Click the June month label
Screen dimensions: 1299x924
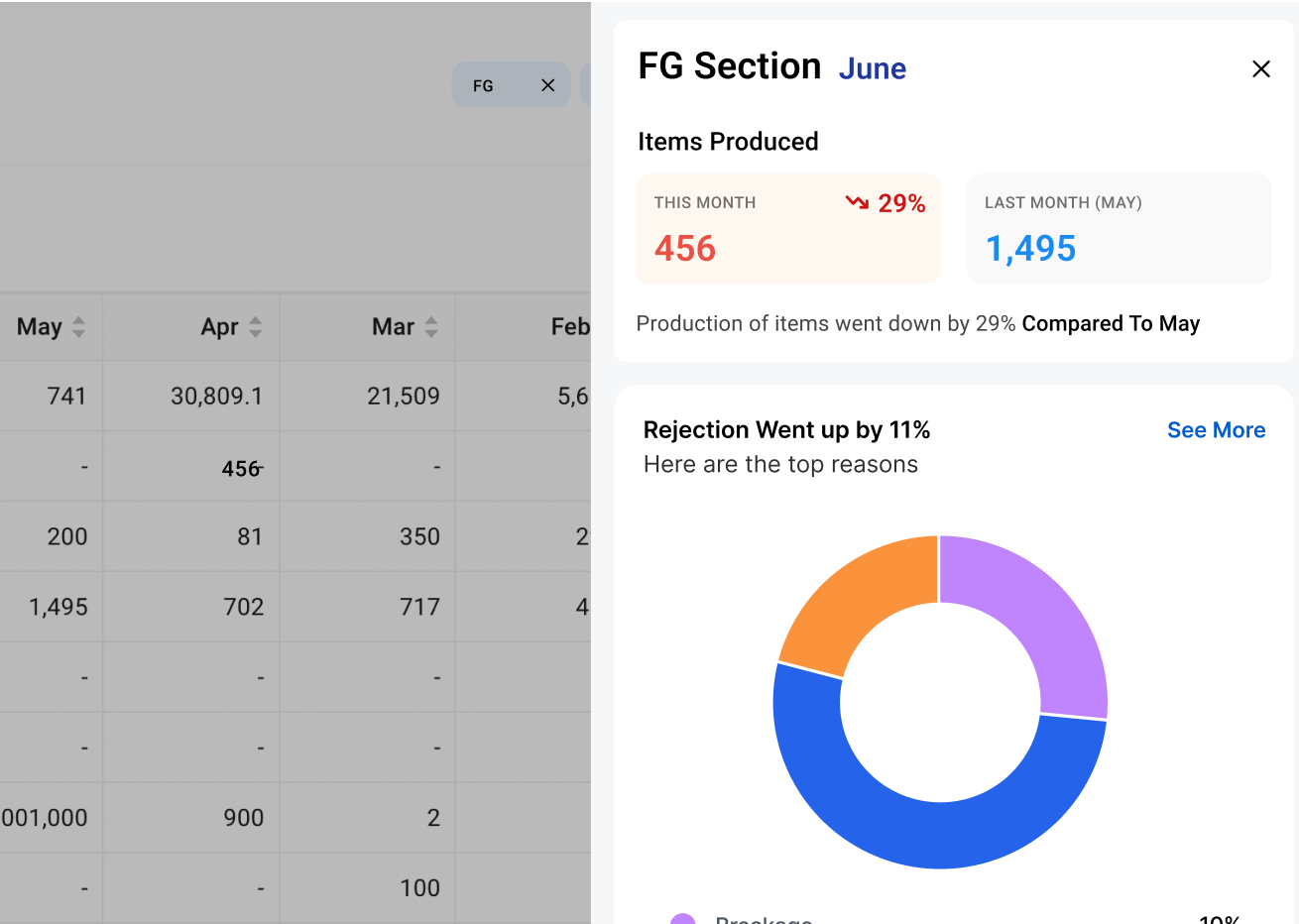872,68
